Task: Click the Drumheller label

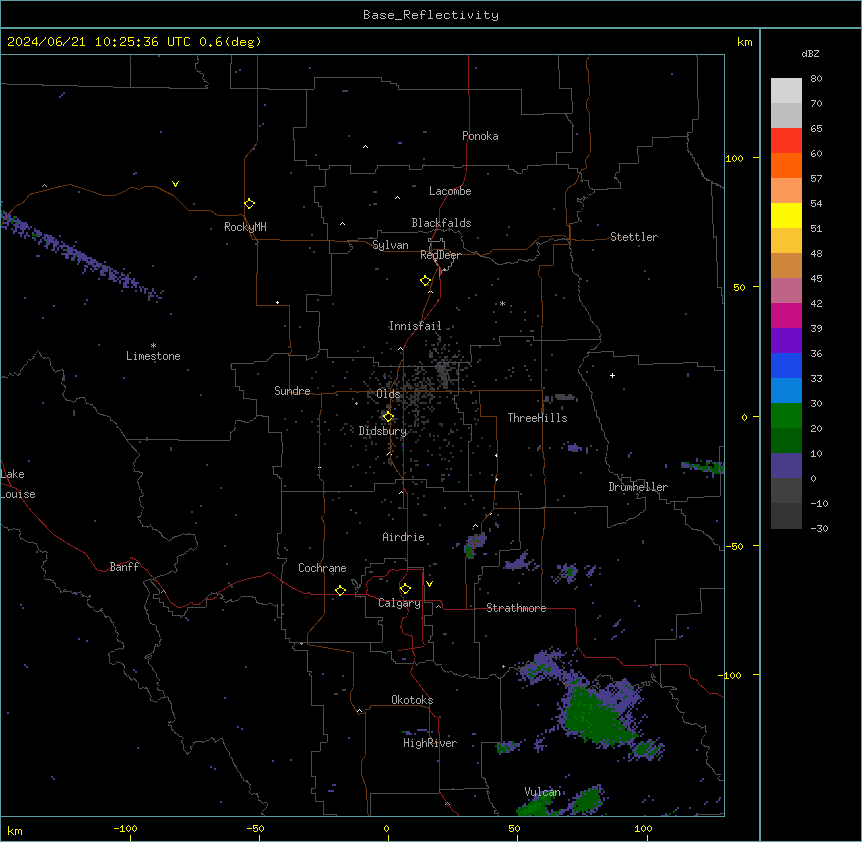Action: pyautogui.click(x=638, y=487)
